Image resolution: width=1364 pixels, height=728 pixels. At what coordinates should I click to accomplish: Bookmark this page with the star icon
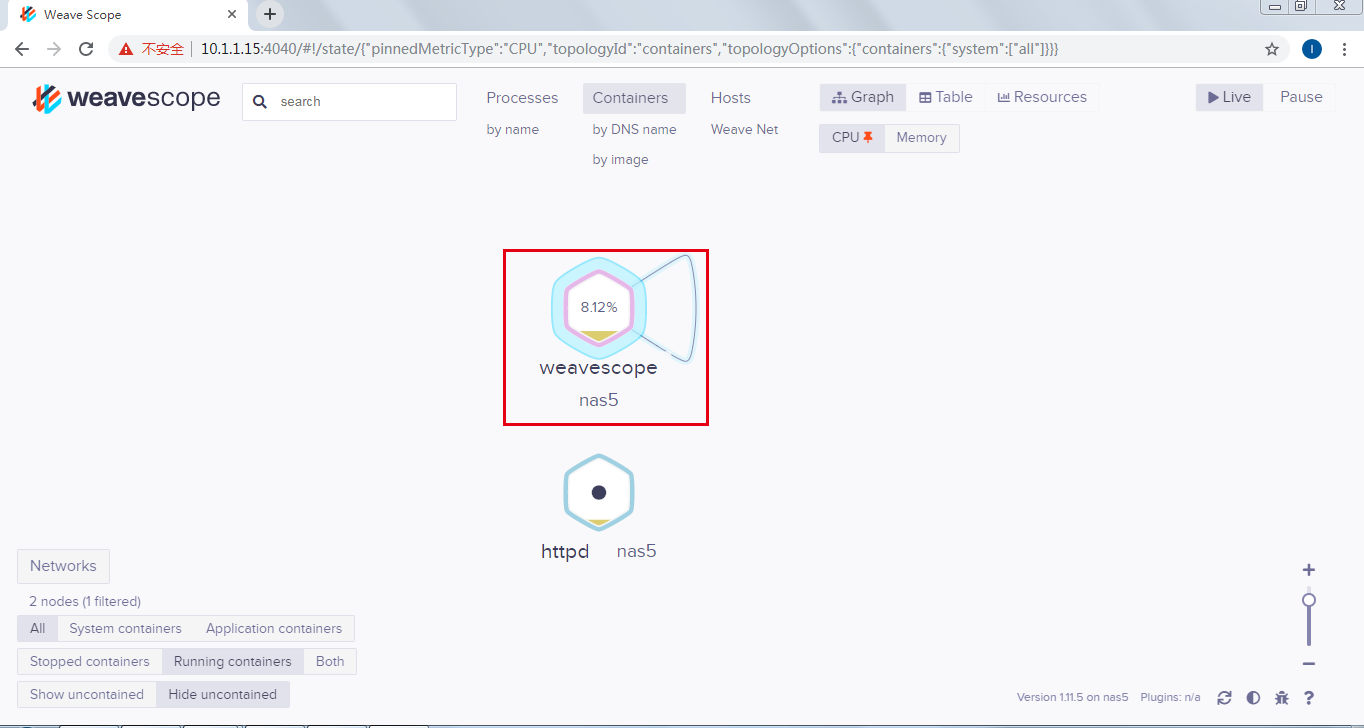pos(1272,49)
